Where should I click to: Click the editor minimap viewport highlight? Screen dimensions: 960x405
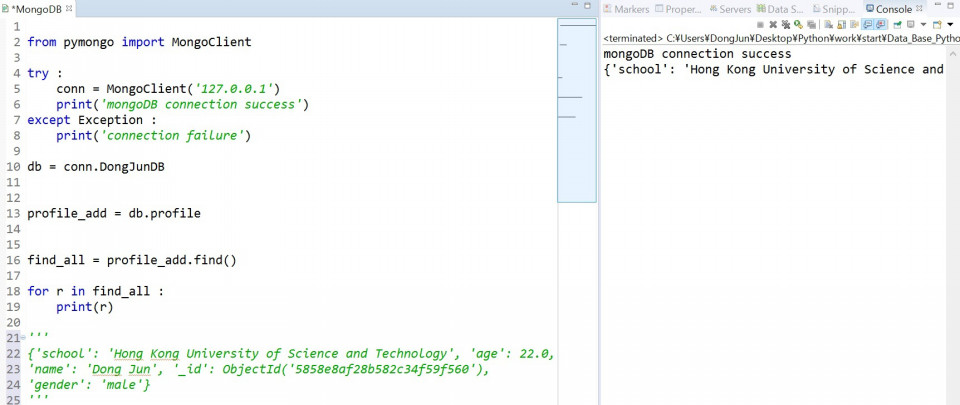tap(576, 110)
